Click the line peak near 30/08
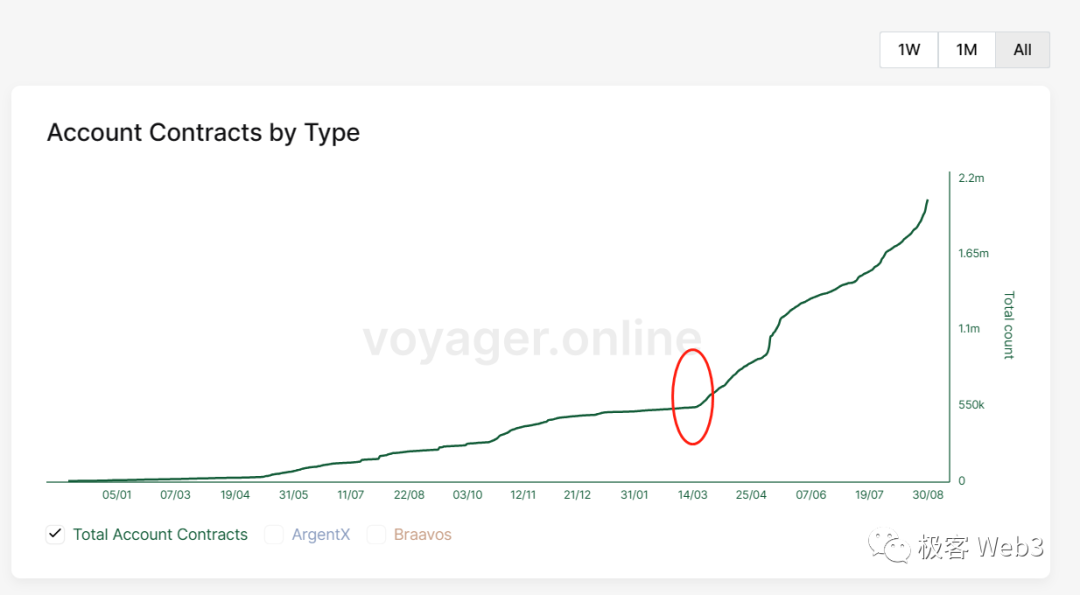 927,201
